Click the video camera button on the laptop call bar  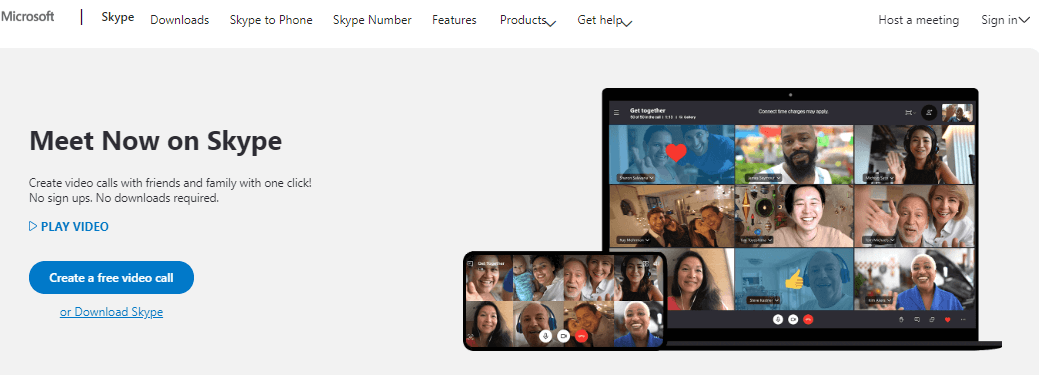tap(793, 319)
